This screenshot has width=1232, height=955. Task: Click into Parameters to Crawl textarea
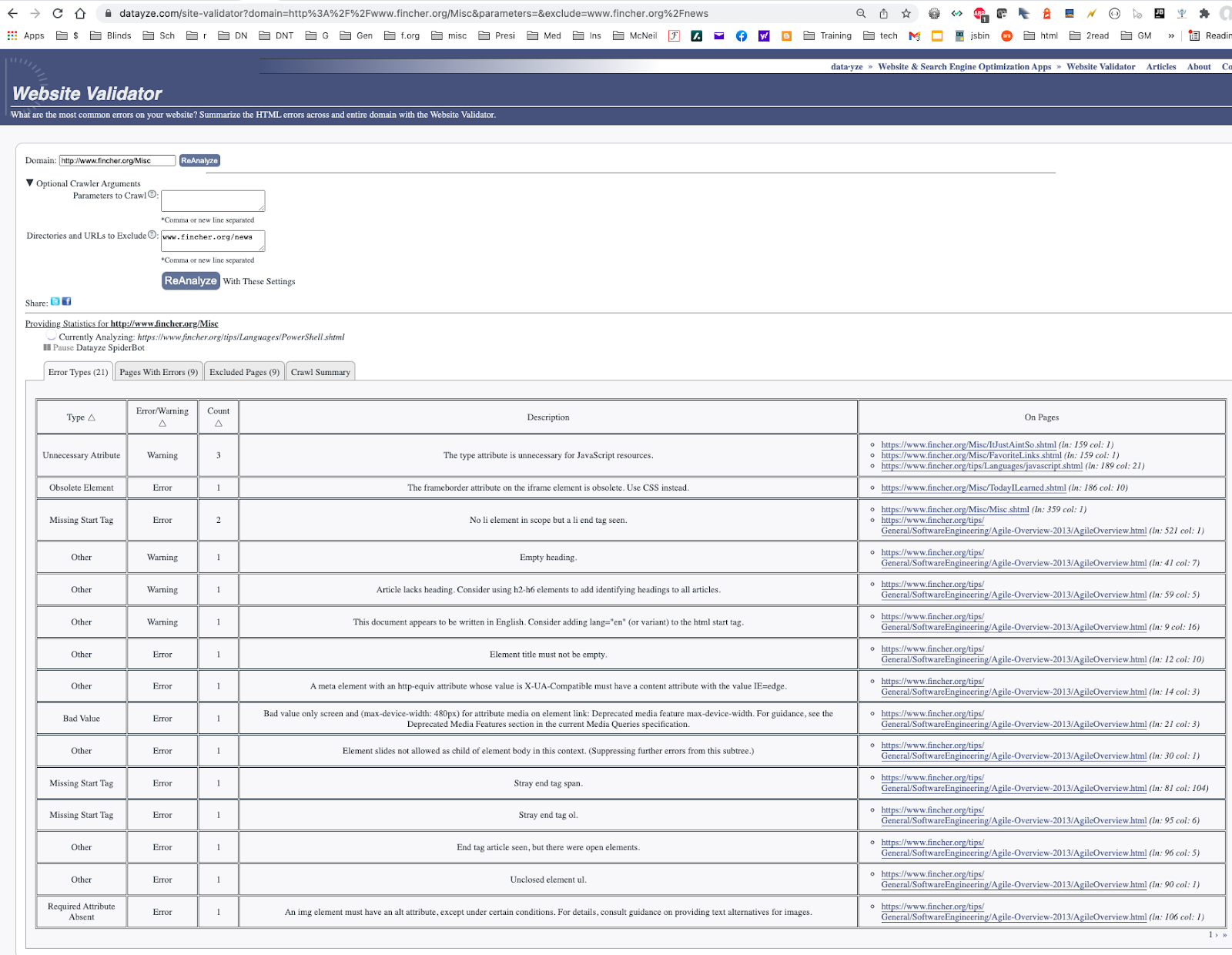213,201
